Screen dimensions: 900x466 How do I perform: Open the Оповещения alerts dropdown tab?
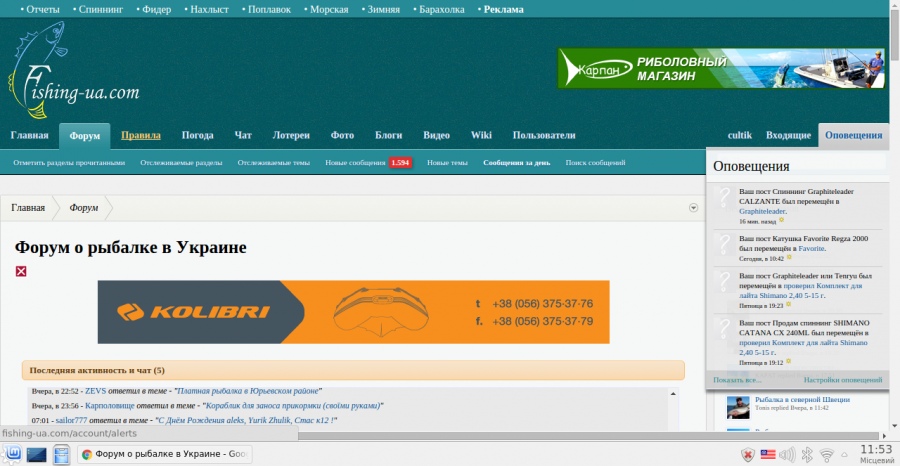[x=853, y=136]
